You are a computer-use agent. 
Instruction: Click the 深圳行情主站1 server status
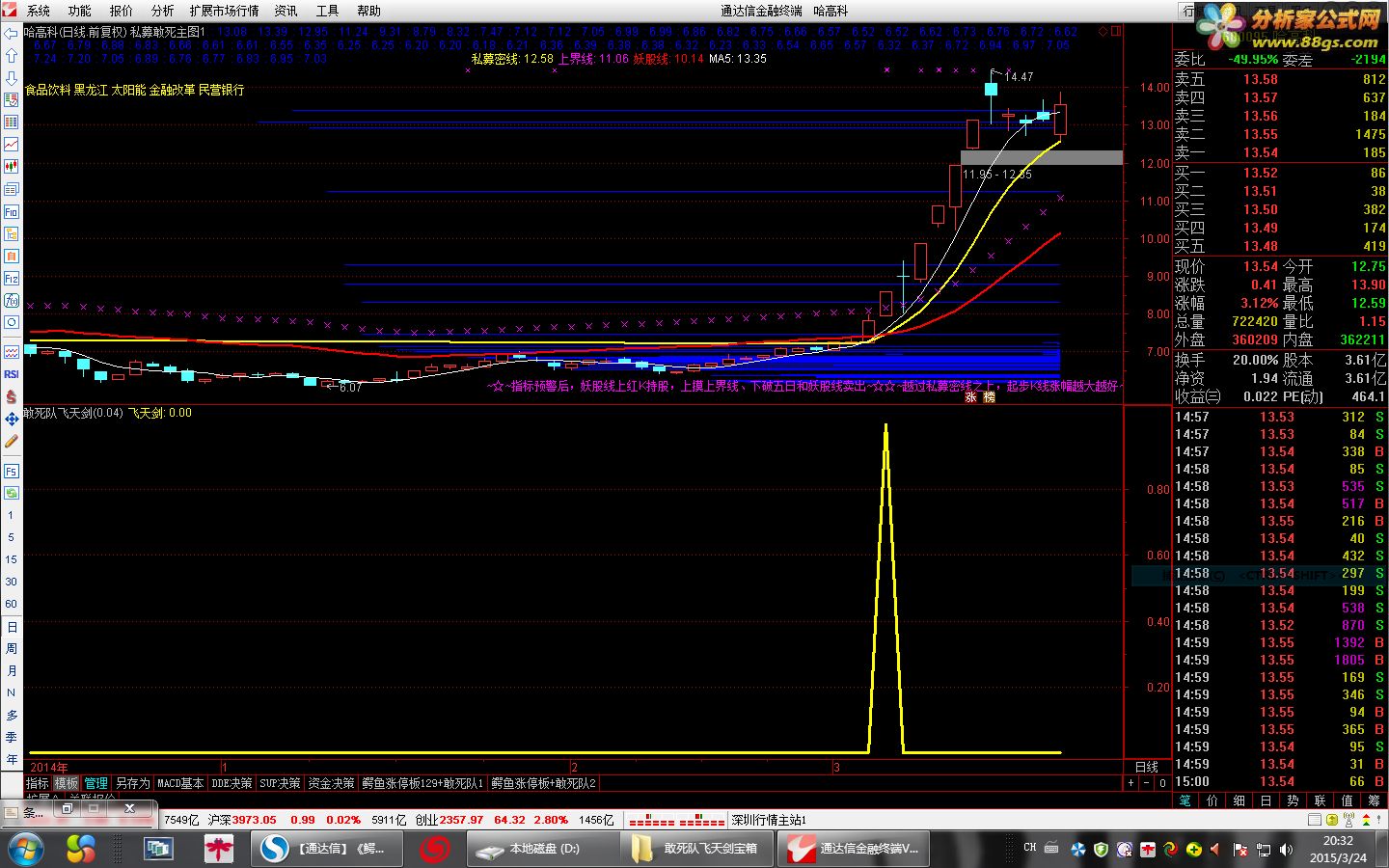[x=769, y=820]
